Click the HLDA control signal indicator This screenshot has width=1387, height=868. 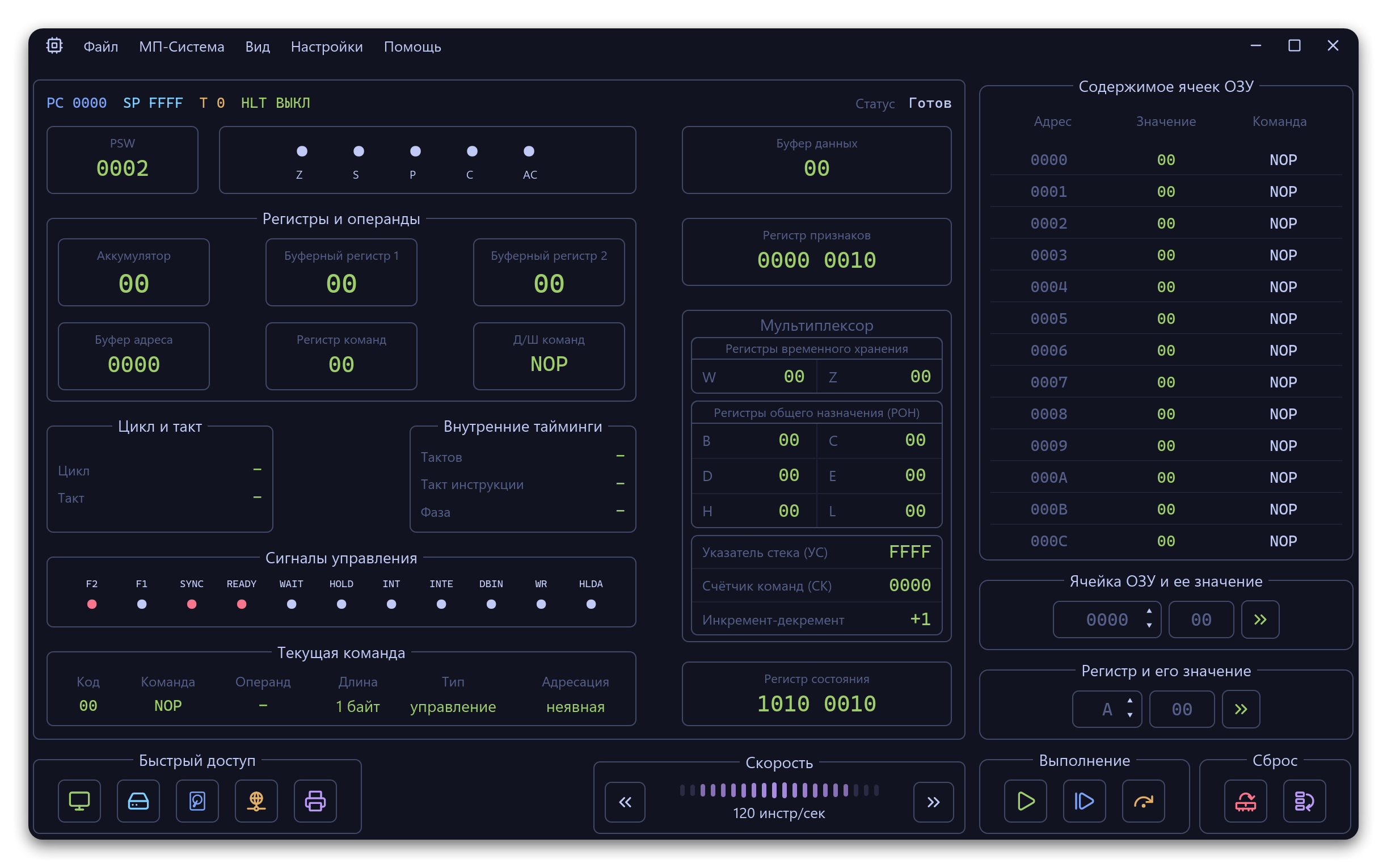pos(591,604)
